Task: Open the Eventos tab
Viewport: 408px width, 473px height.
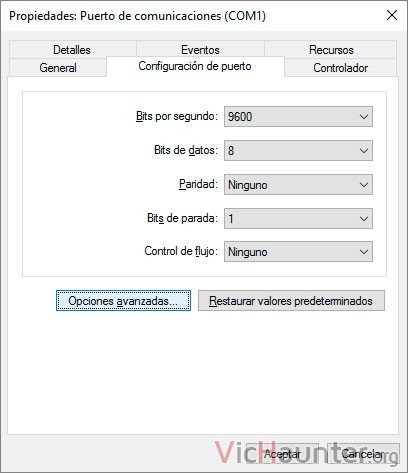Action: [x=200, y=50]
